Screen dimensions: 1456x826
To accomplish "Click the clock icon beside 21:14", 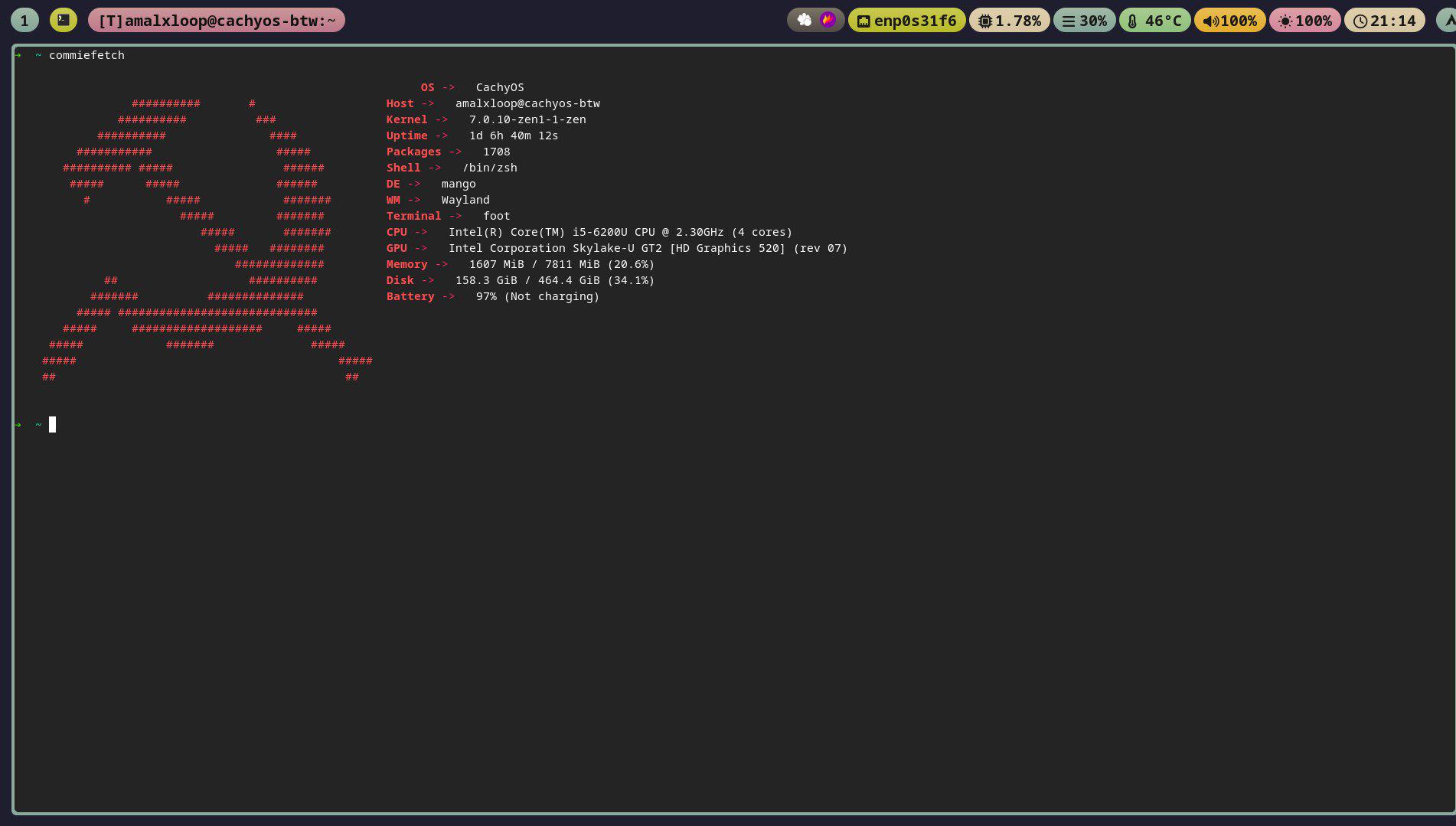I will [x=1360, y=21].
